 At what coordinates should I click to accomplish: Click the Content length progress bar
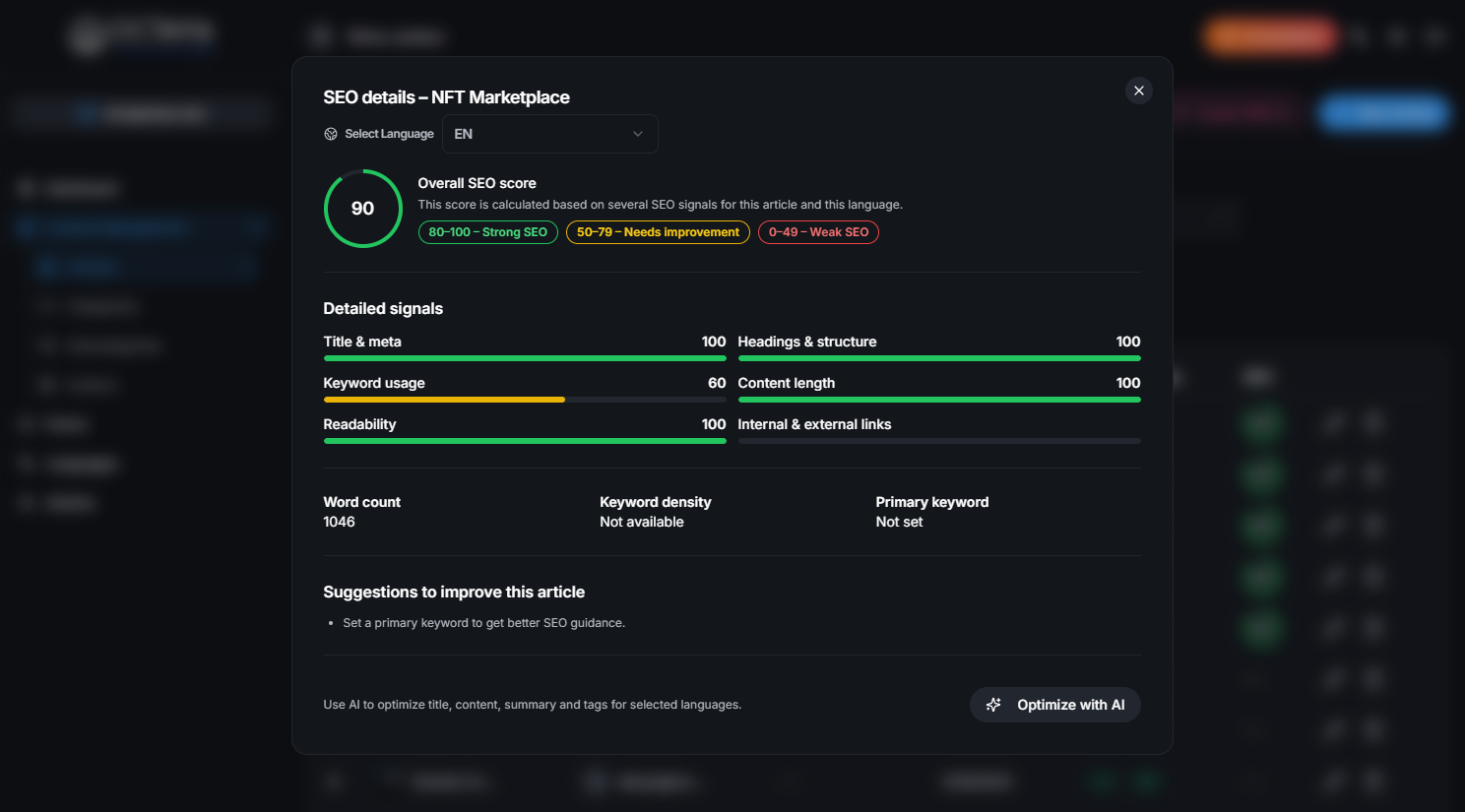pos(938,400)
